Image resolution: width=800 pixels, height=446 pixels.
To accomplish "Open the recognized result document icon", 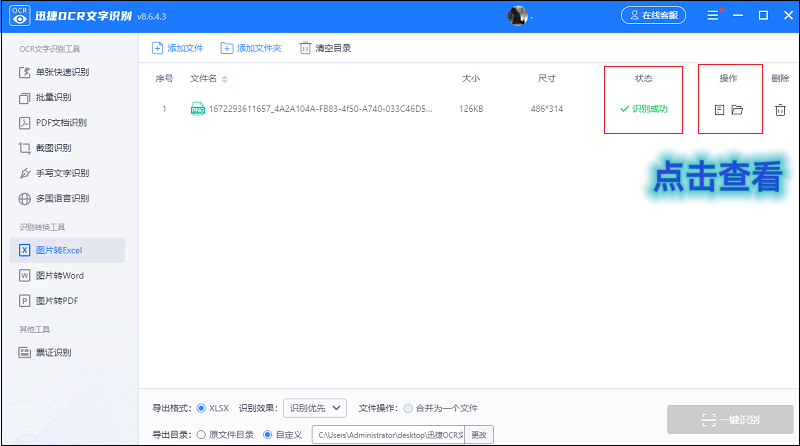I will tap(719, 110).
